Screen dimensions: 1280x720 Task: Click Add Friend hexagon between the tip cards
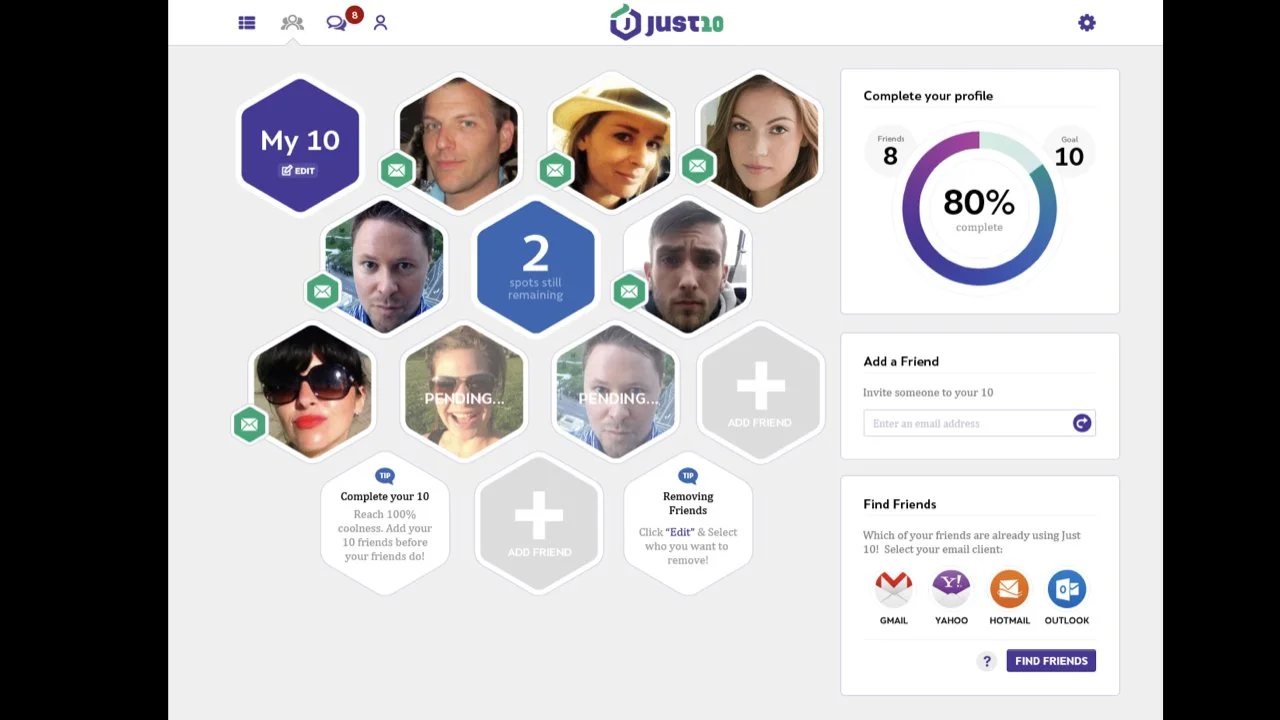click(x=539, y=523)
